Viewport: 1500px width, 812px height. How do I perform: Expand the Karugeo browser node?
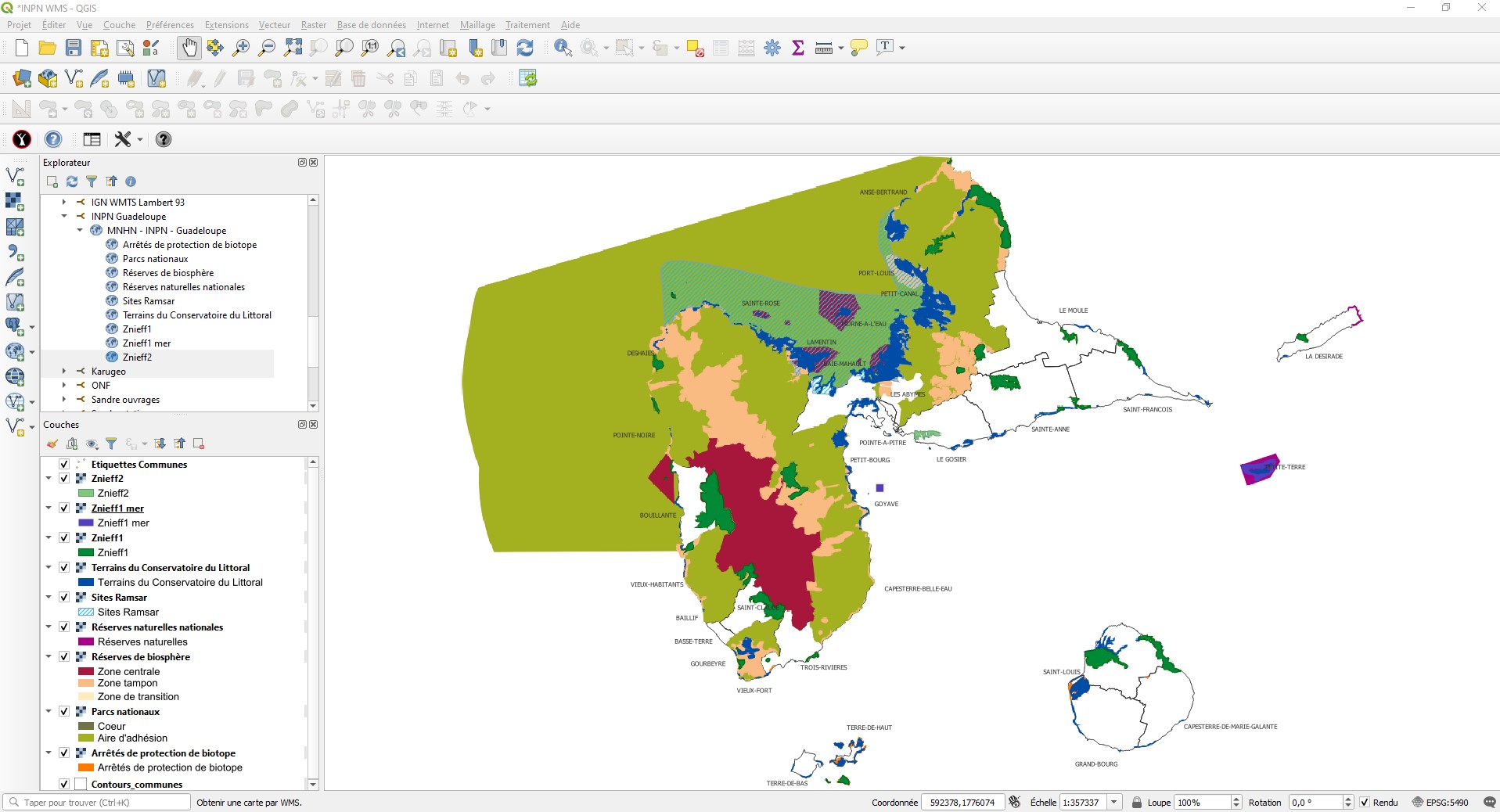pyautogui.click(x=64, y=372)
